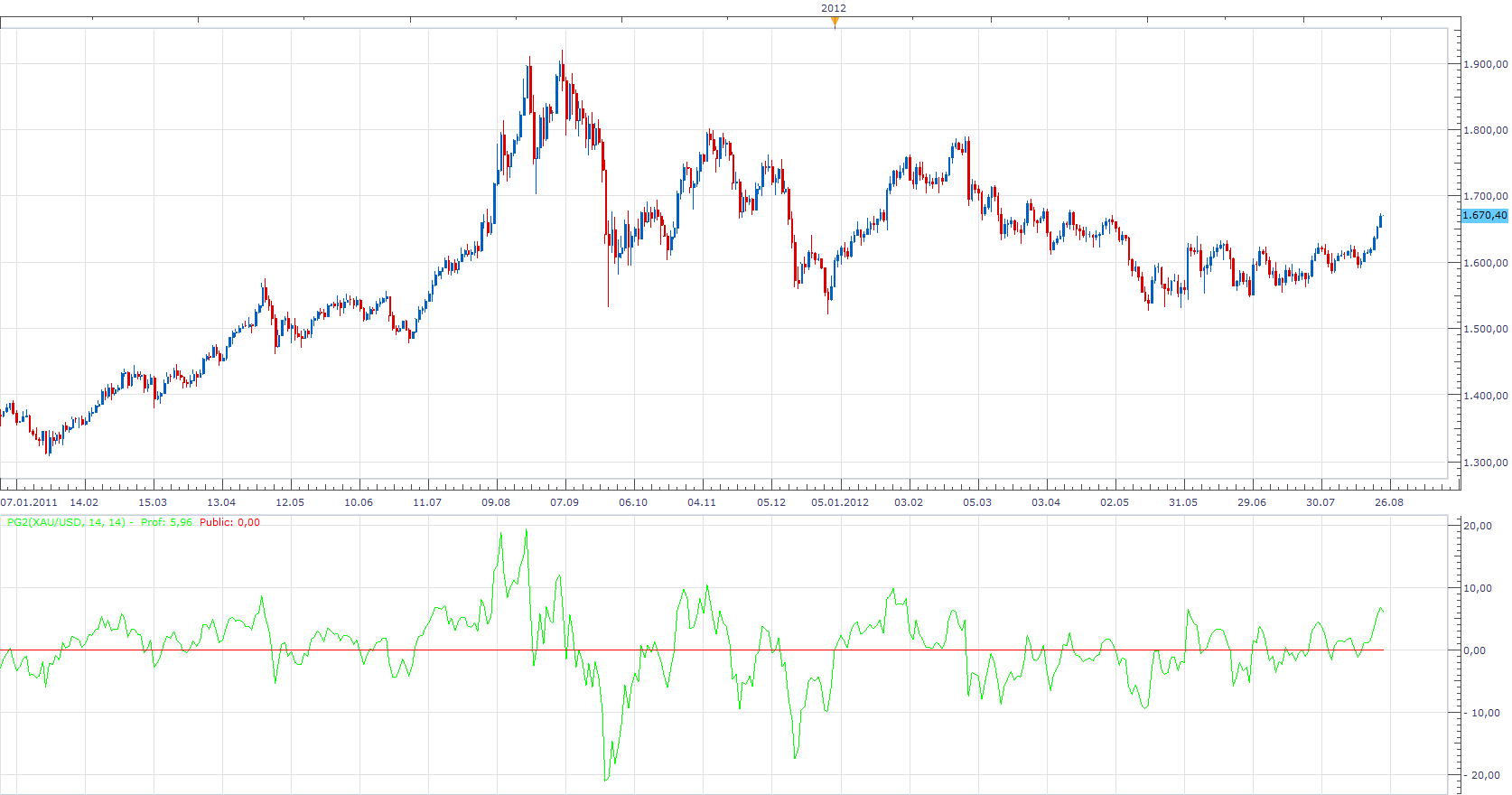Click the 05.12 date axis label
Viewport: 1512px width, 795px height.
coord(771,502)
